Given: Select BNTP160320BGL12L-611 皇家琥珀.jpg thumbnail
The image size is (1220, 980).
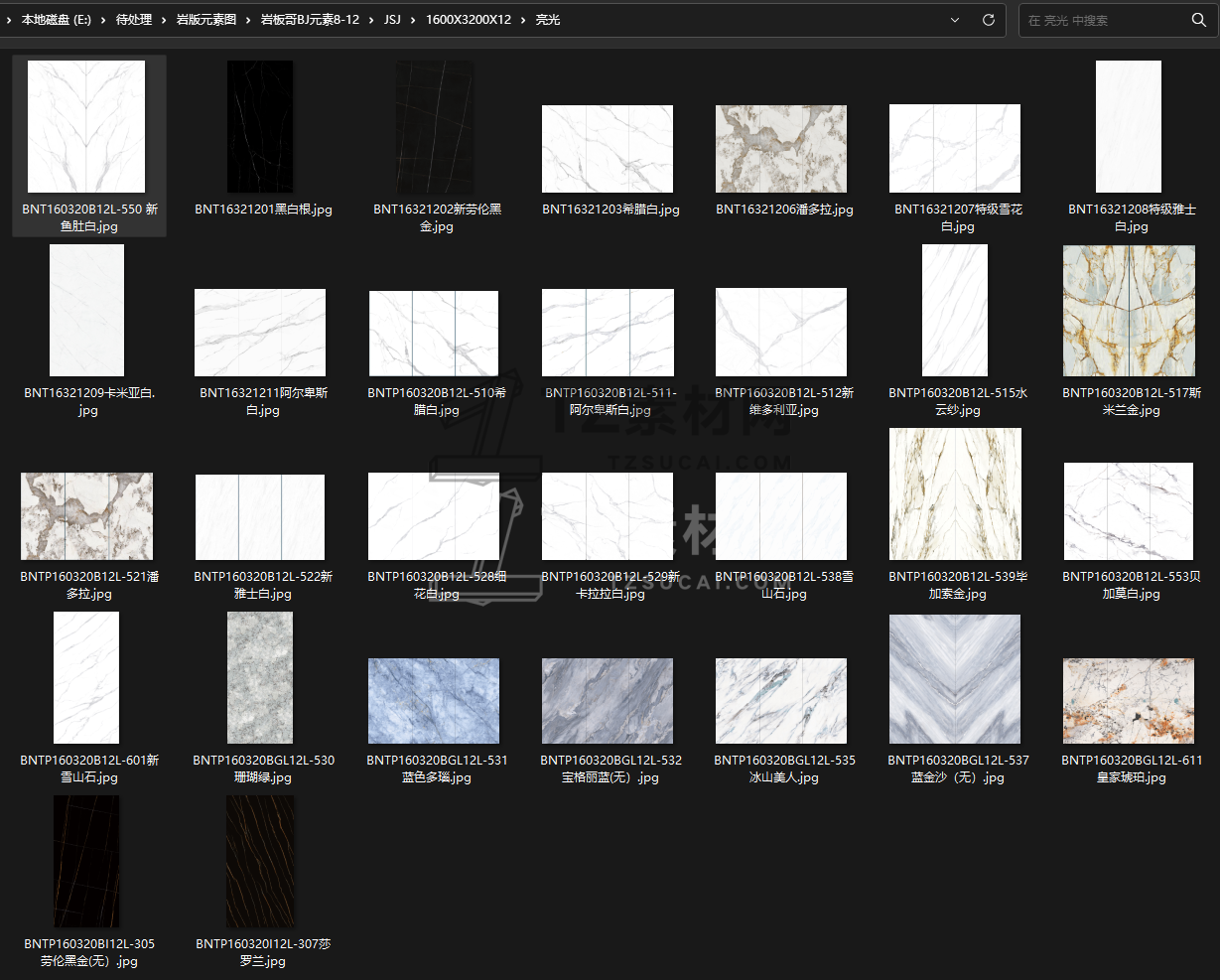Looking at the screenshot, I should pos(1129,700).
